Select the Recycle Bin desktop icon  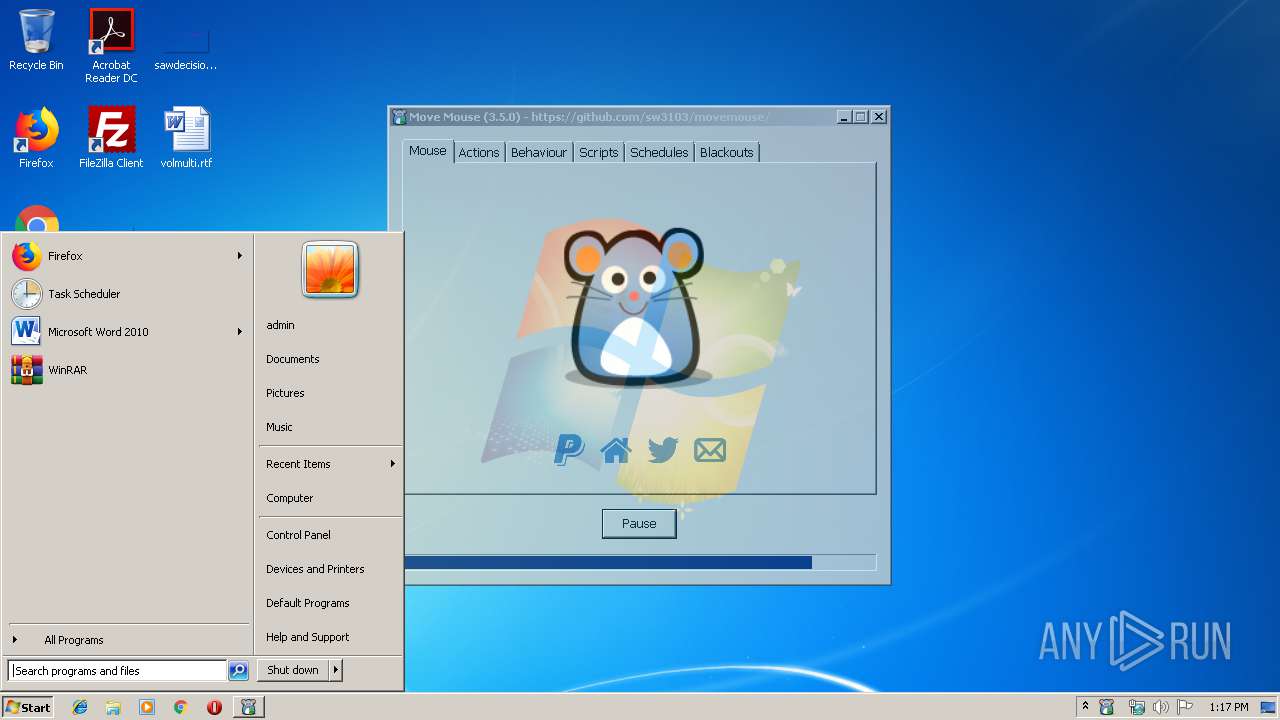[x=36, y=41]
